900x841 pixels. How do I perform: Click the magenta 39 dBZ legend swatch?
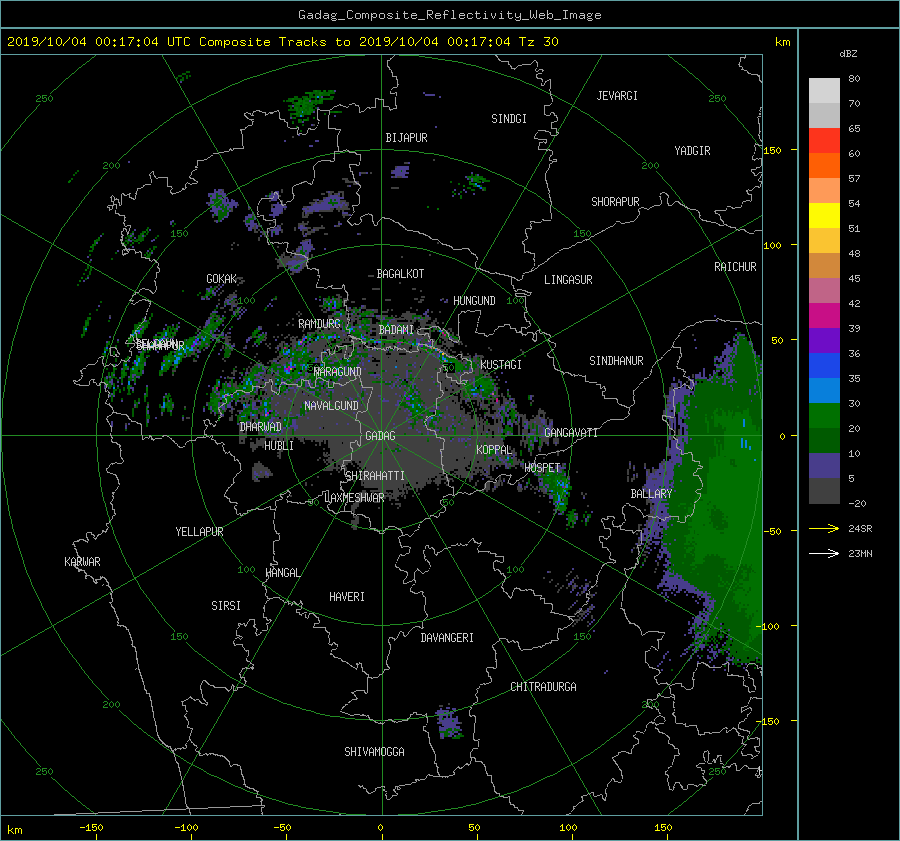(824, 315)
